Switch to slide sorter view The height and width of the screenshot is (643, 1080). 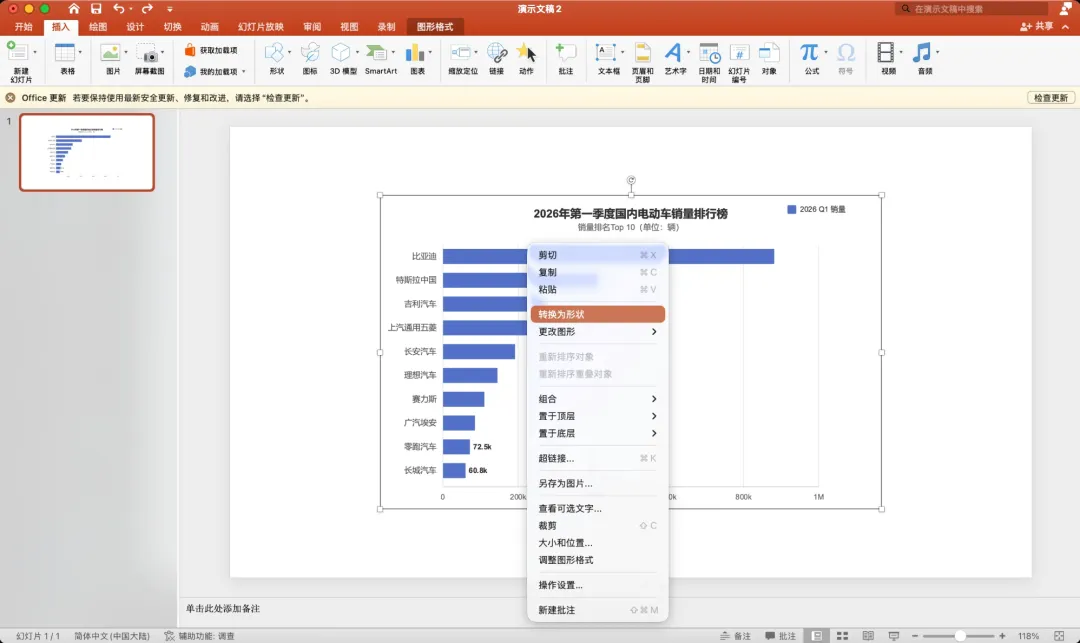[x=842, y=636]
